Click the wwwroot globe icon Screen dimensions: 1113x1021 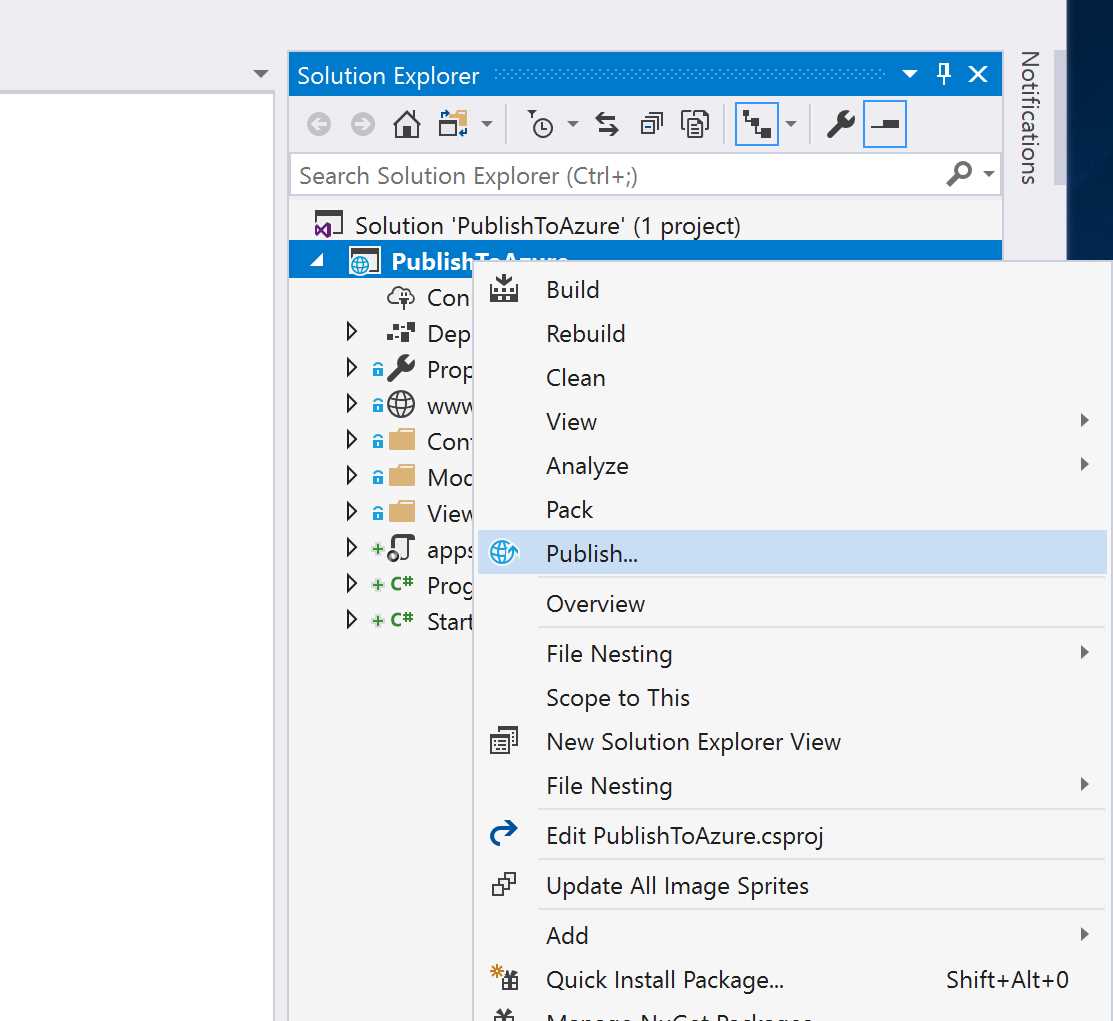pos(400,405)
